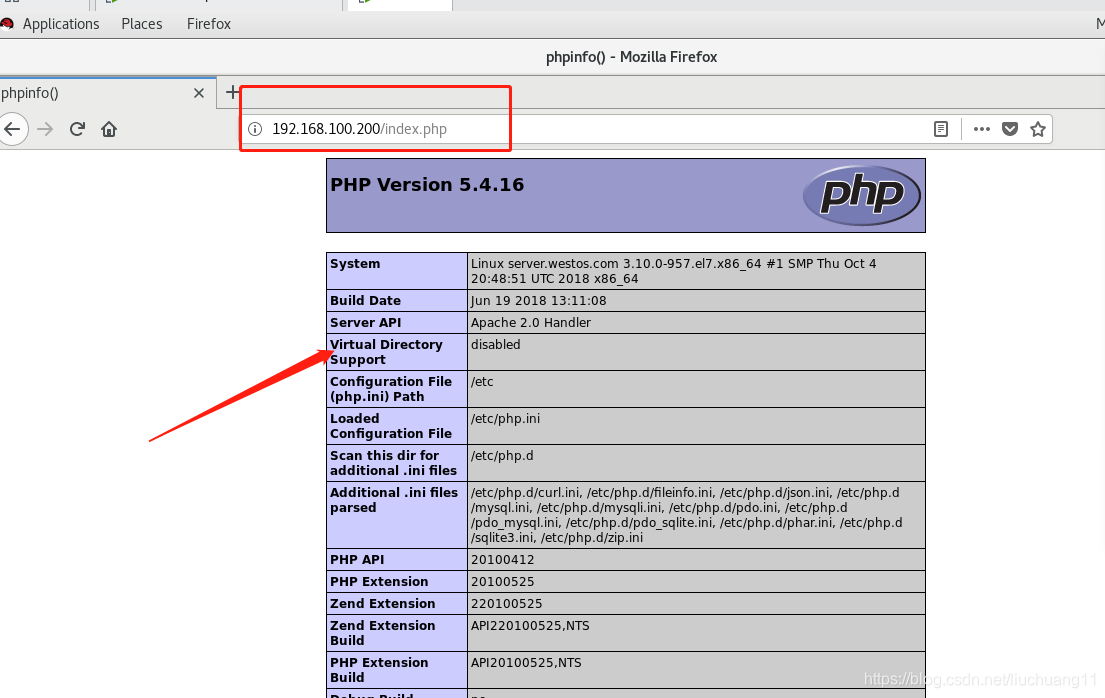Open the Firefox home page icon

coord(109,129)
